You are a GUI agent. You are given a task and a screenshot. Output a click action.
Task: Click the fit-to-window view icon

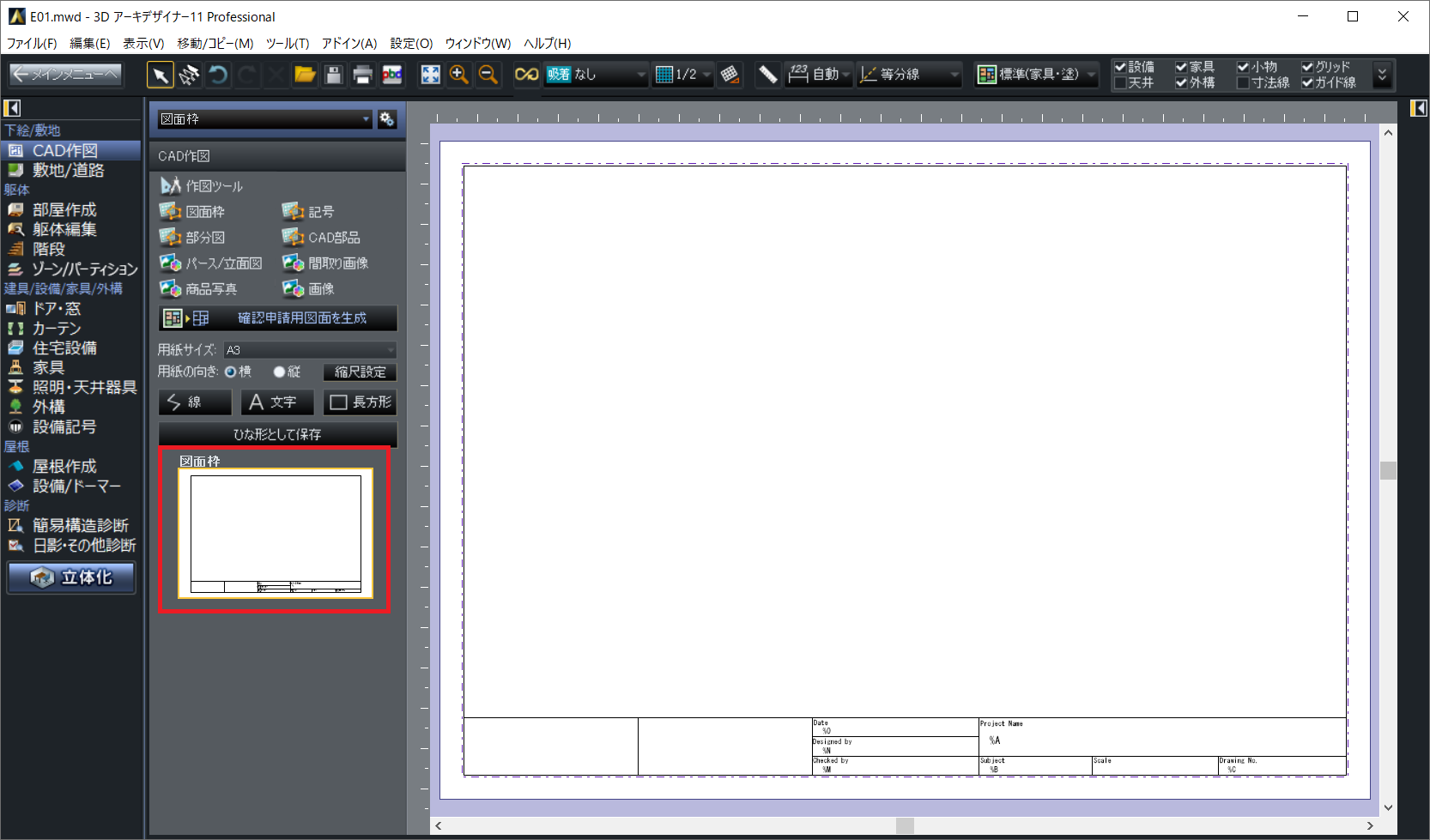click(x=430, y=76)
